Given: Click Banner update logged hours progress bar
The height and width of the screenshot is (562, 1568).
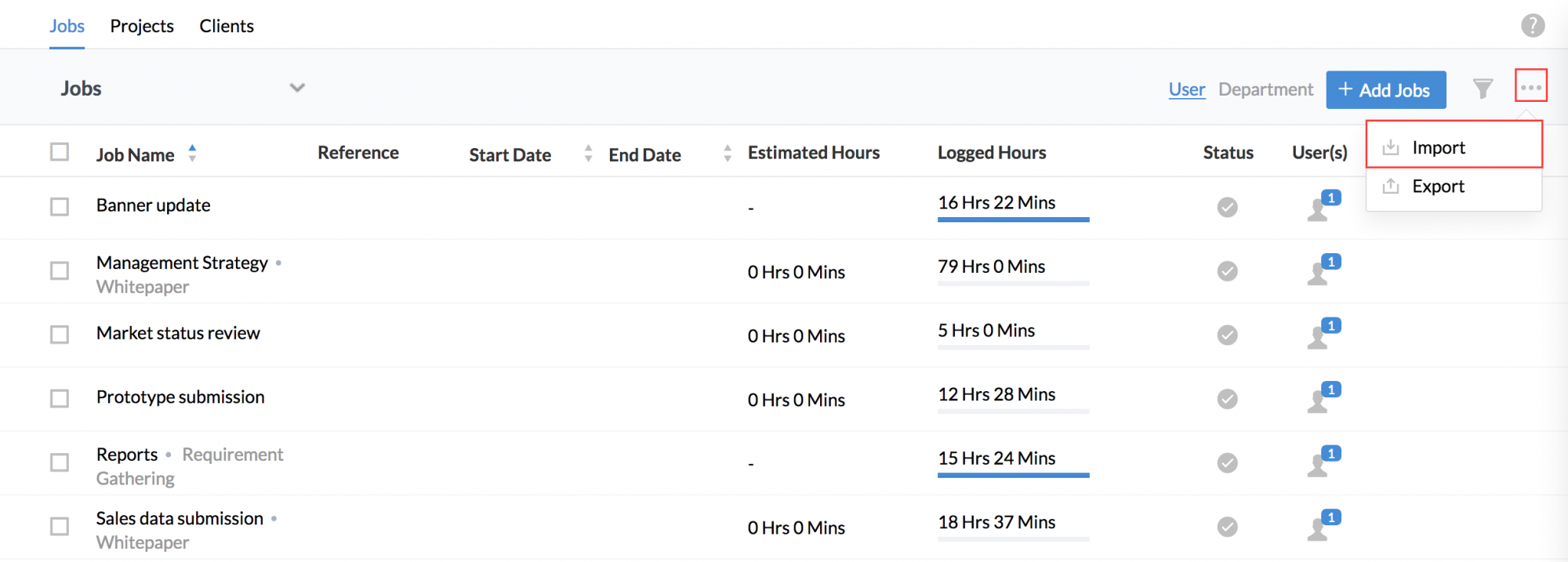Looking at the screenshot, I should pyautogui.click(x=1013, y=219).
